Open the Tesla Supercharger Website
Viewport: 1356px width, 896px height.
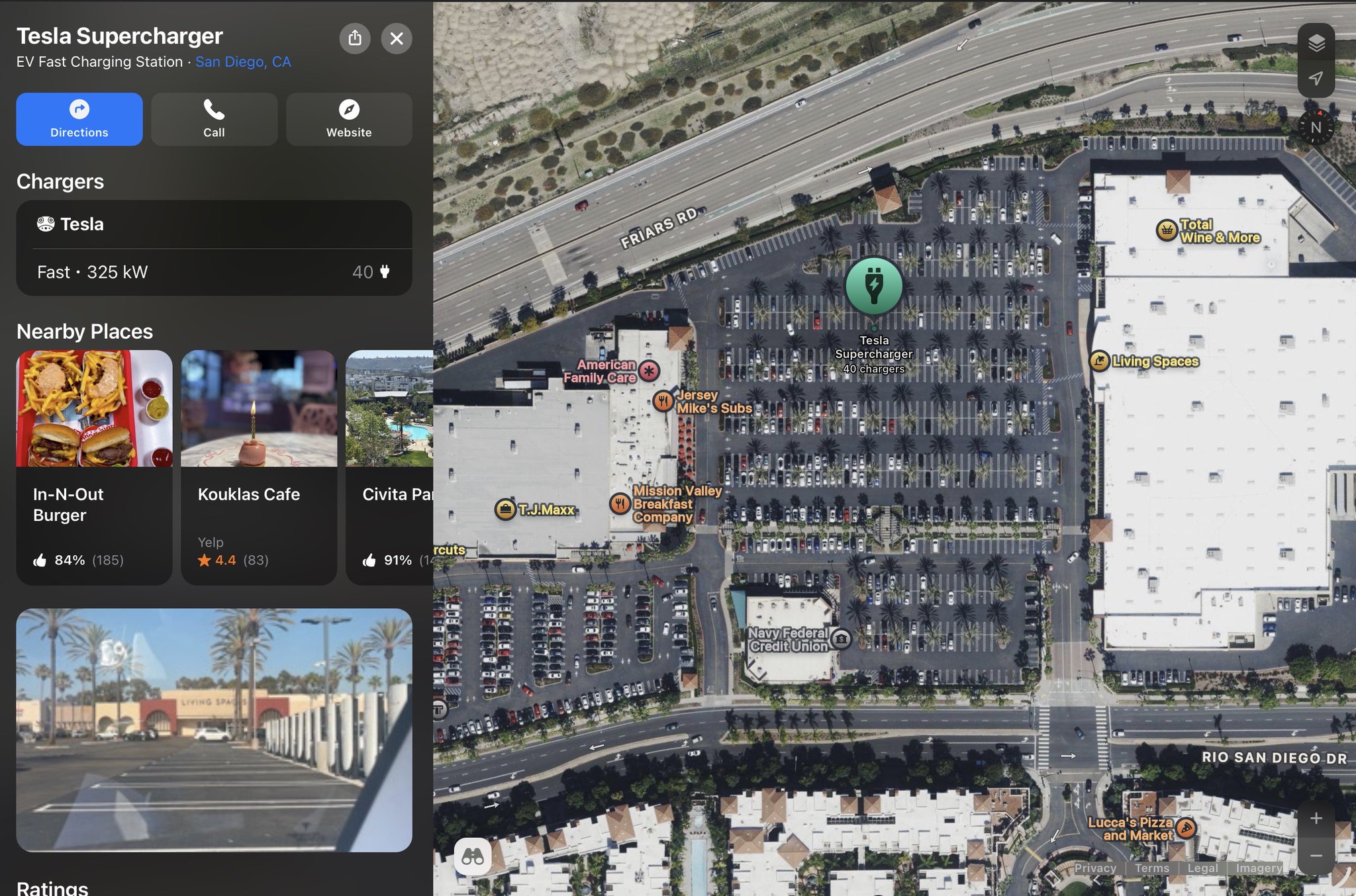[349, 119]
